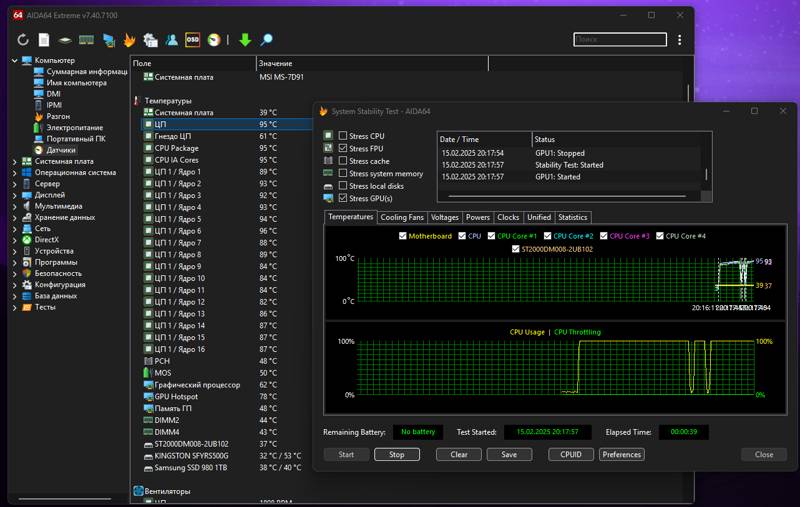
Task: Click the Refresh toolbar icon
Action: coord(22,40)
